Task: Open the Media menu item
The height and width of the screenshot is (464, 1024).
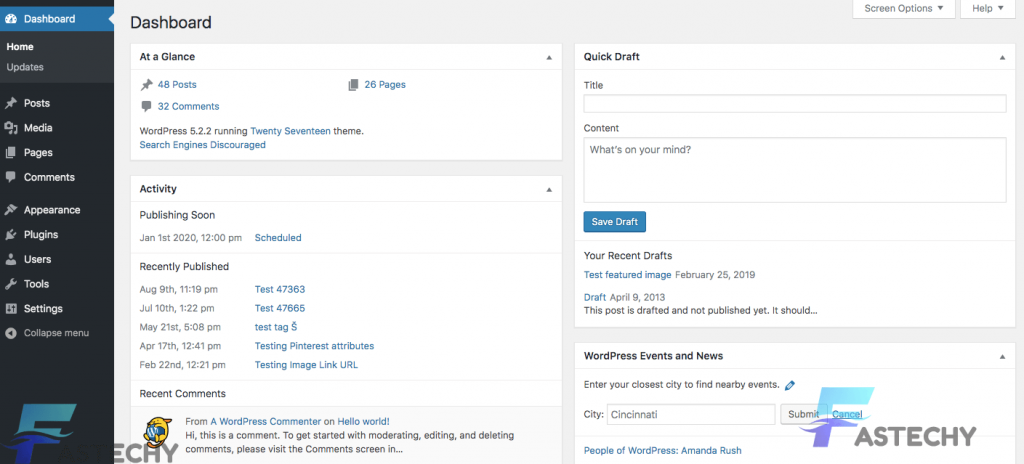Action: click(38, 128)
